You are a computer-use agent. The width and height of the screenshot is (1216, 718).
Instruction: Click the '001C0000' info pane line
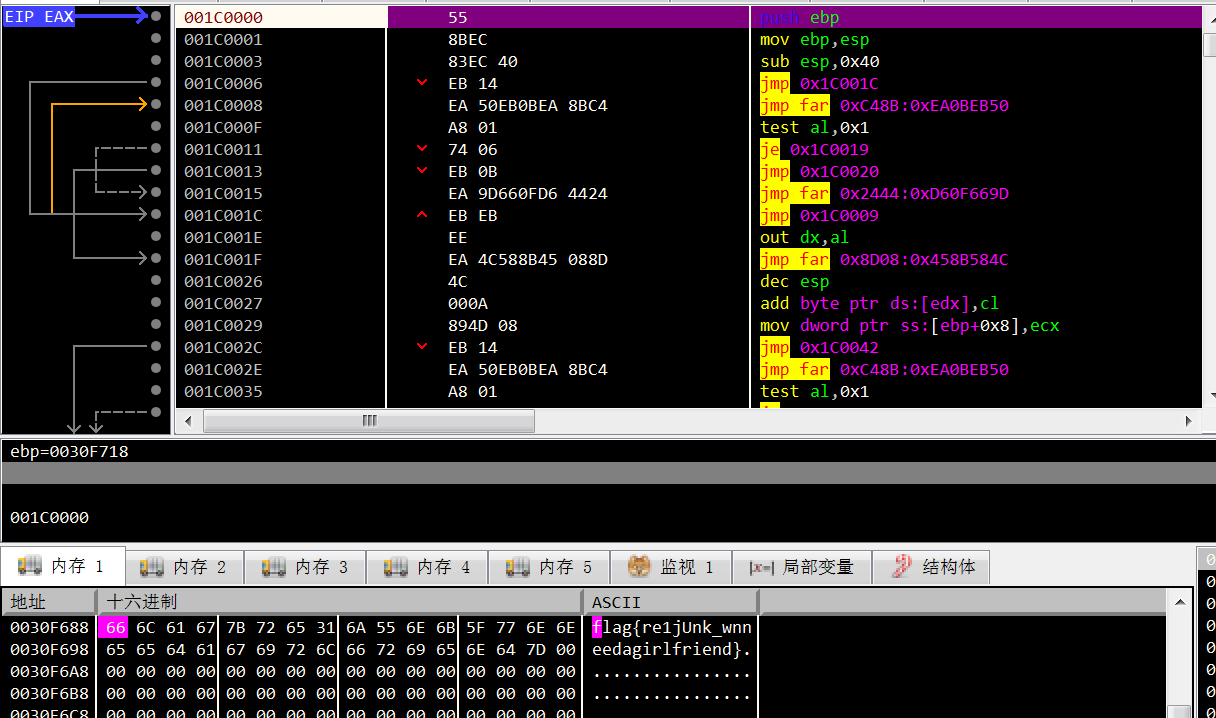tap(49, 517)
